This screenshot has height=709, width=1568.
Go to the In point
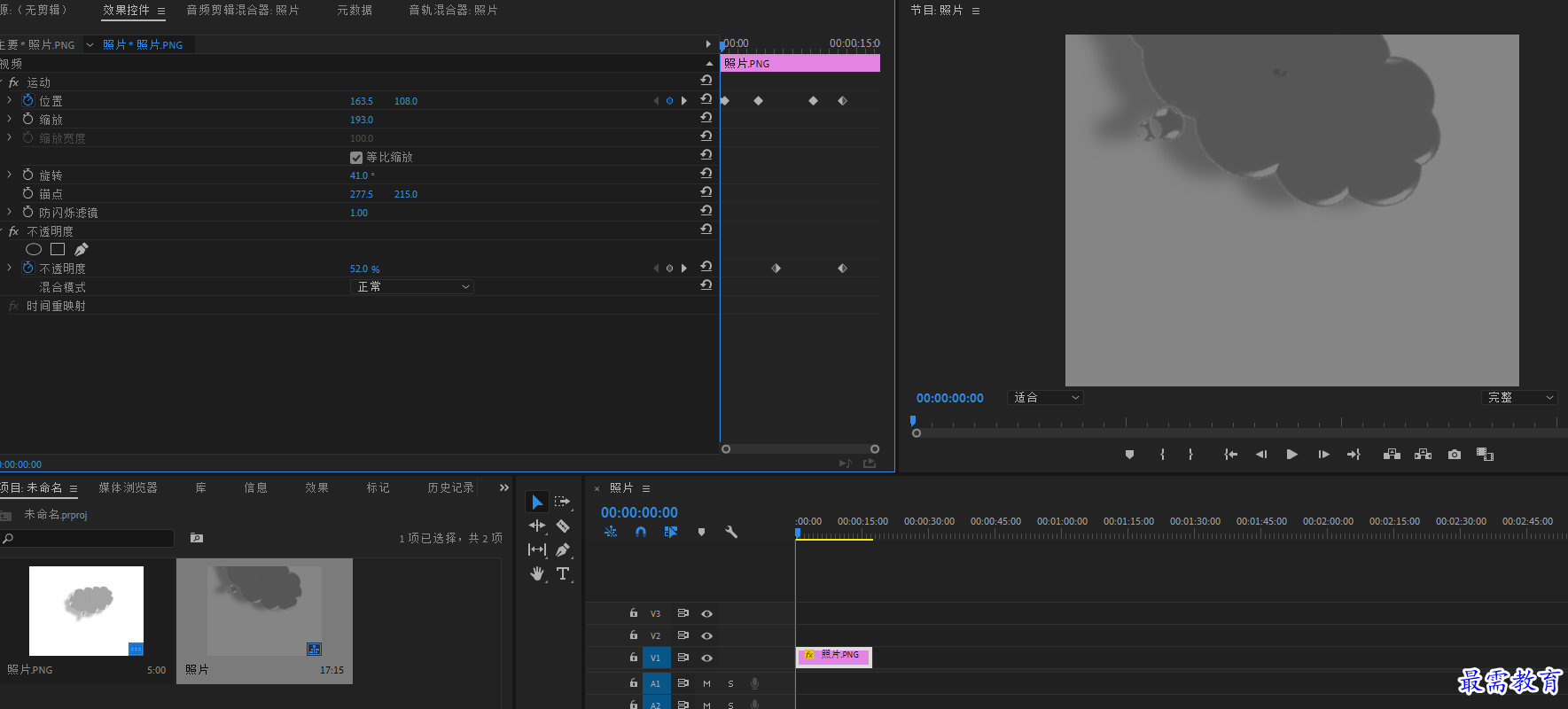click(1230, 455)
